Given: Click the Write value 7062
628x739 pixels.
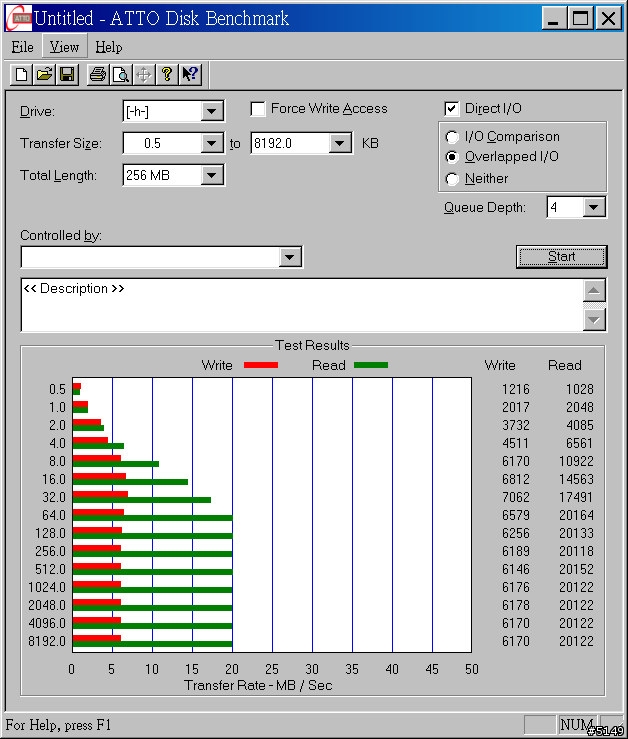Looking at the screenshot, I should tap(515, 497).
